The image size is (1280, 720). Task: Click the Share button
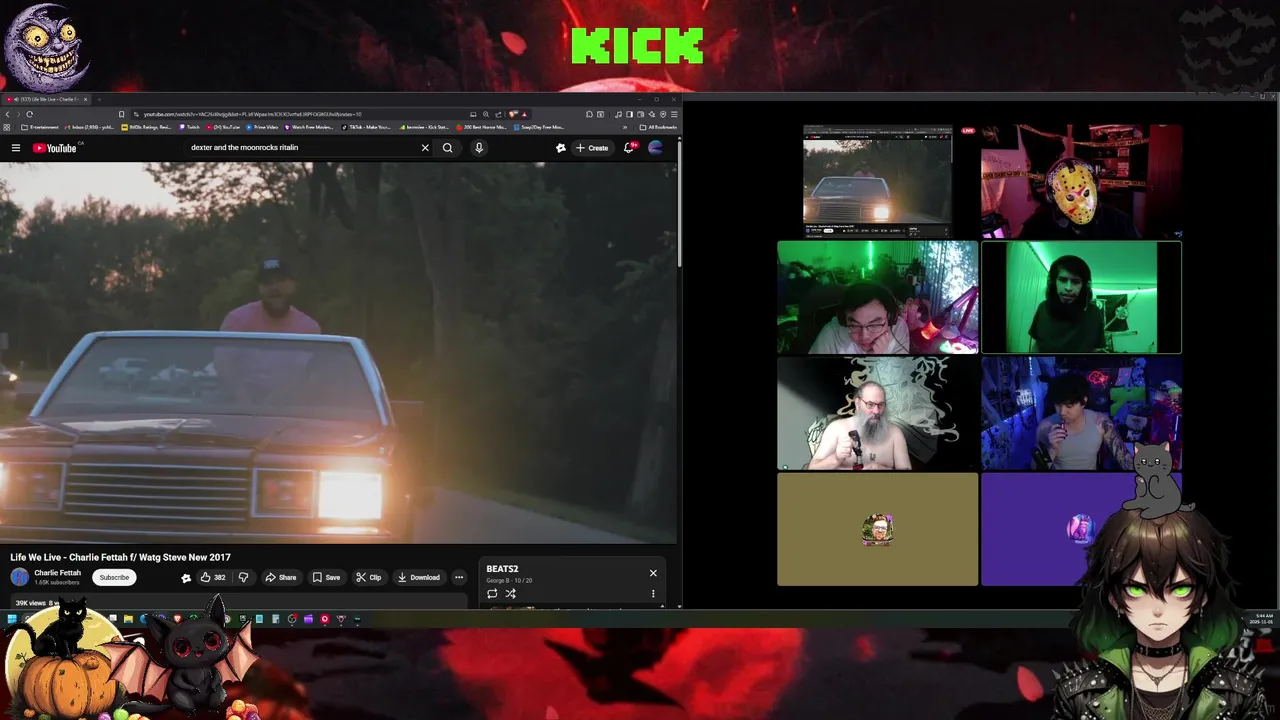coord(280,577)
